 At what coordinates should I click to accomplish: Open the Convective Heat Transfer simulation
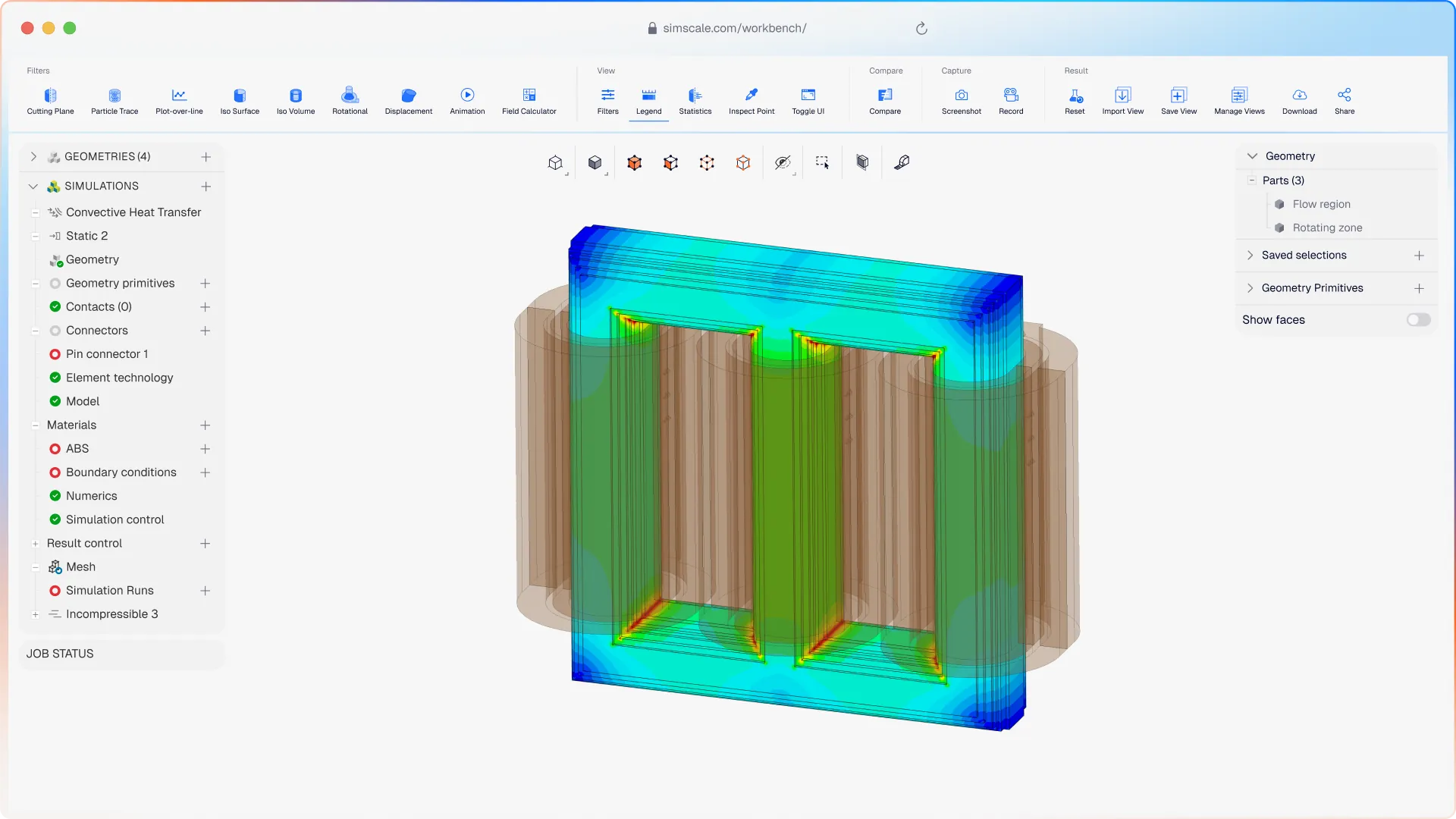(x=133, y=212)
